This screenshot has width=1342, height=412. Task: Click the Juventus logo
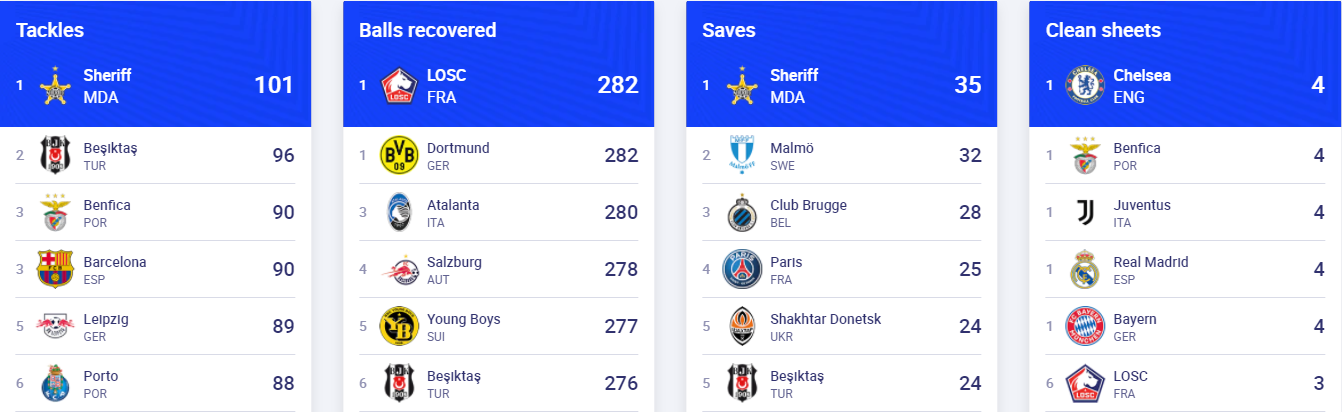[x=1085, y=212]
